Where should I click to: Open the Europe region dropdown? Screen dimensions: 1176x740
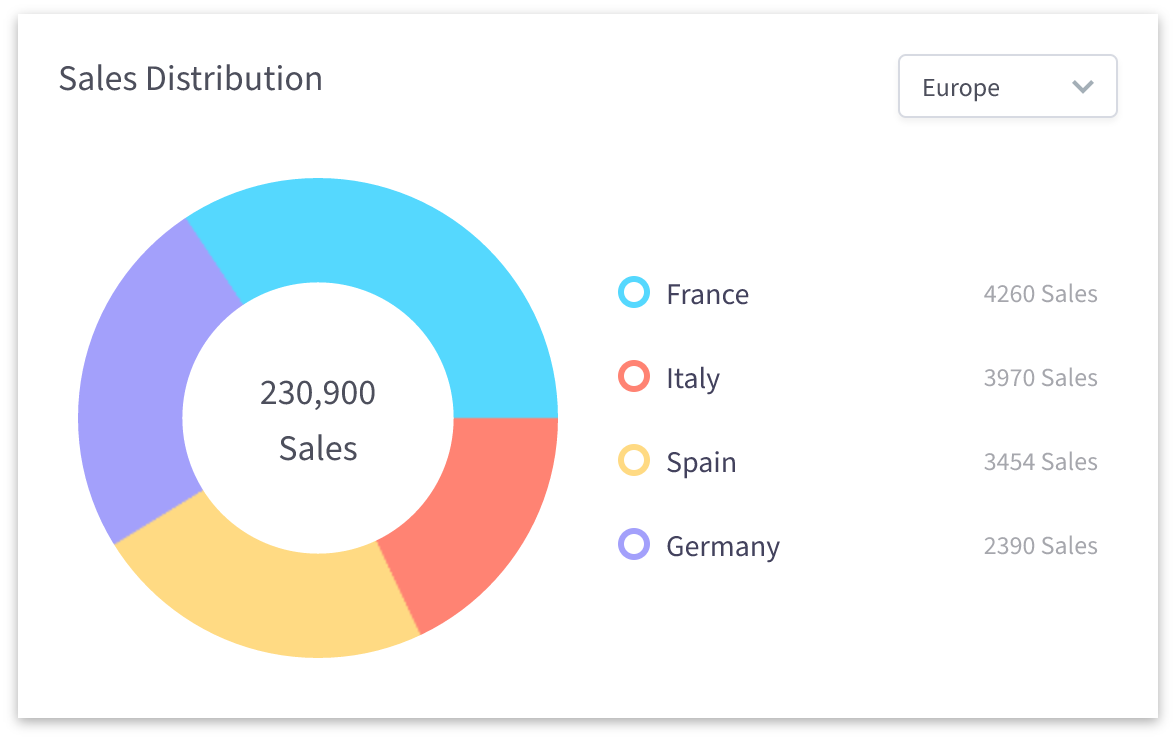pyautogui.click(x=1007, y=87)
